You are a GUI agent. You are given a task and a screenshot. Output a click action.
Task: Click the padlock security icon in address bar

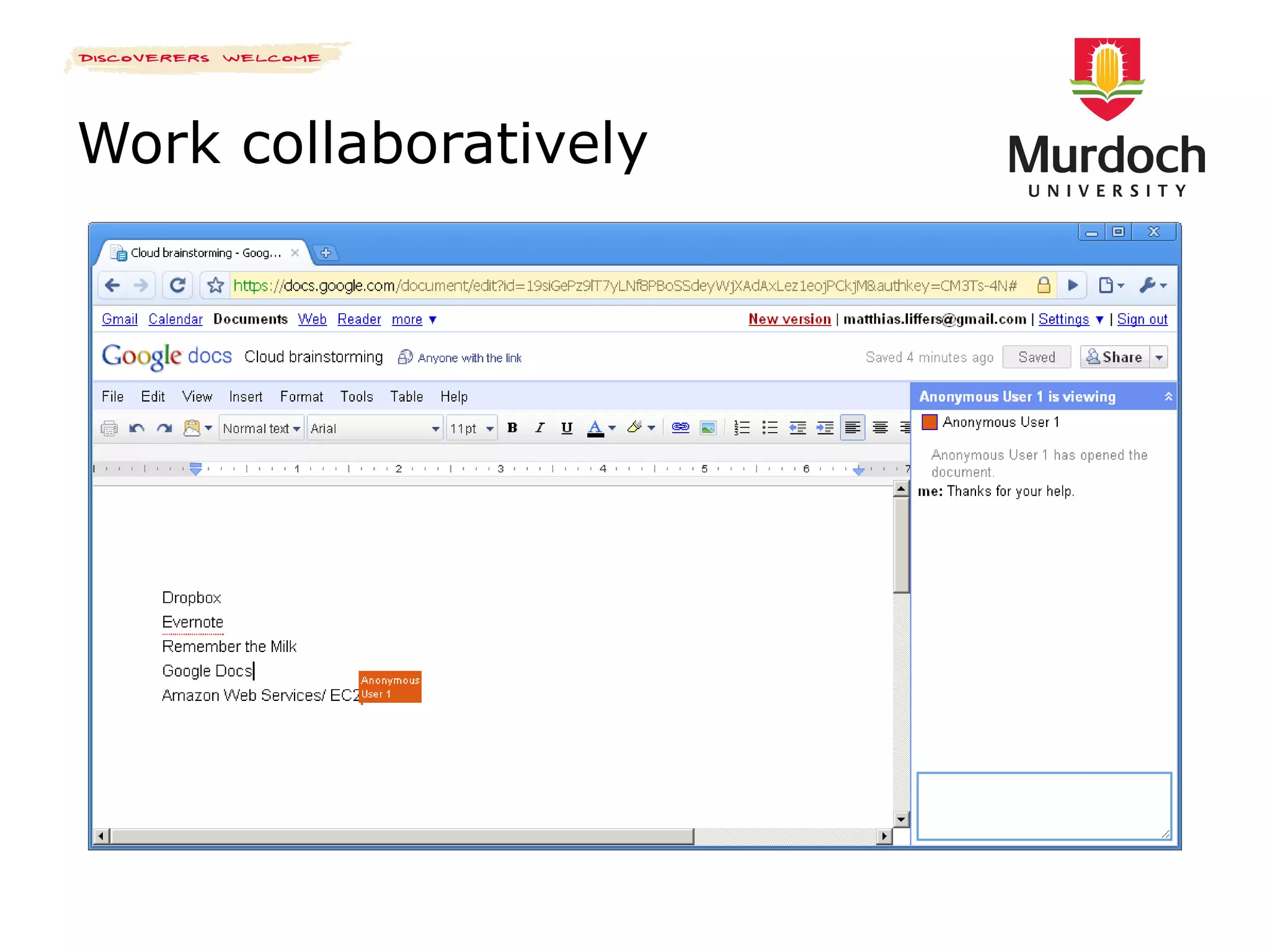pyautogui.click(x=1044, y=285)
